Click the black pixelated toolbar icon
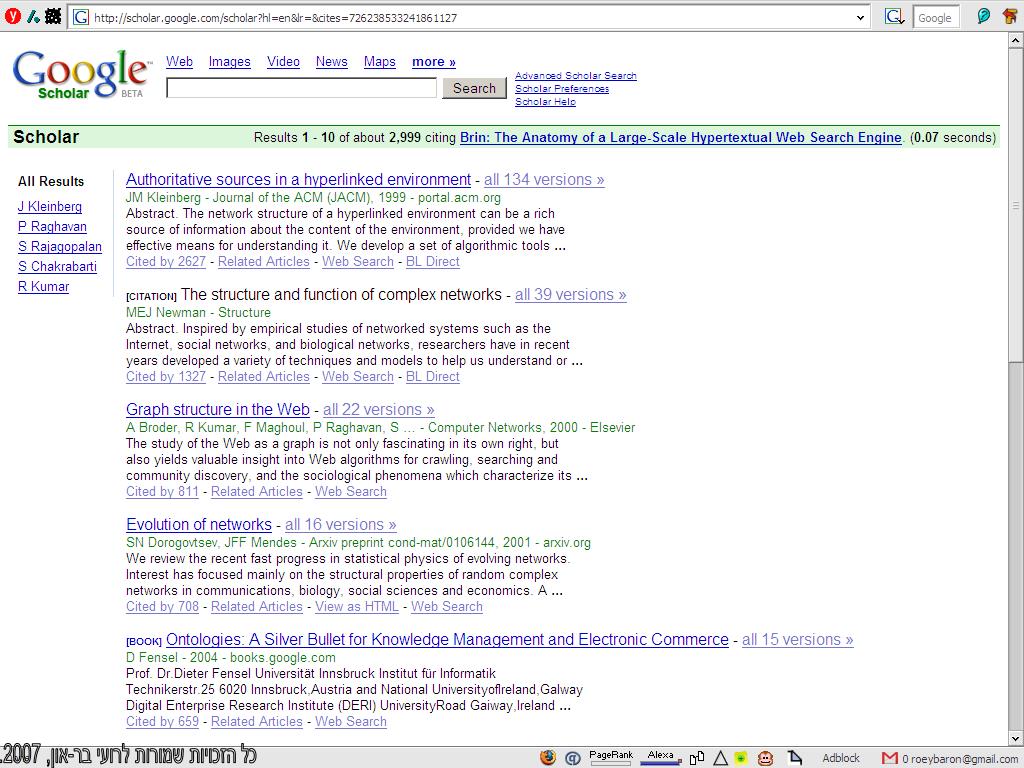1024x768 pixels. point(53,16)
